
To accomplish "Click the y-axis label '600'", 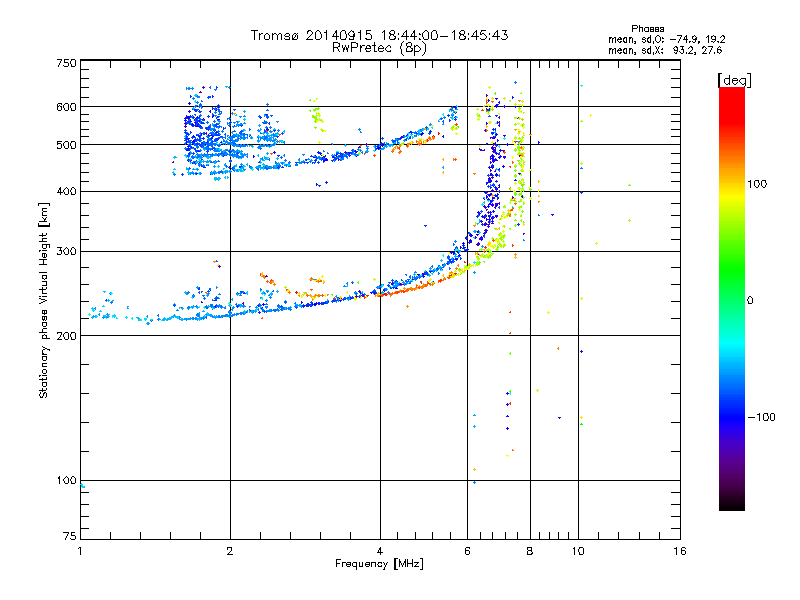I will click(67, 107).
